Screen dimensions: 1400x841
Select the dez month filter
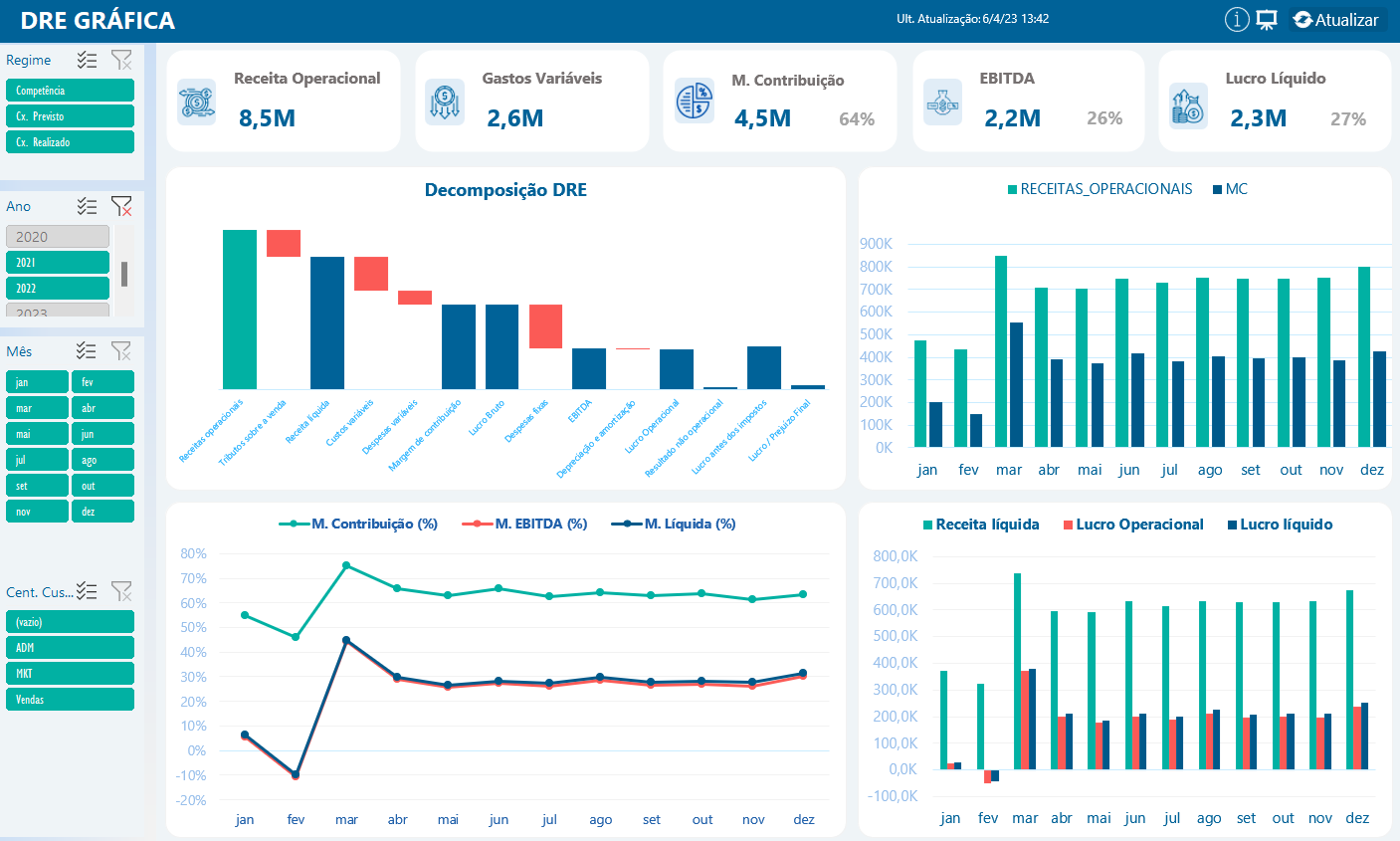(102, 512)
